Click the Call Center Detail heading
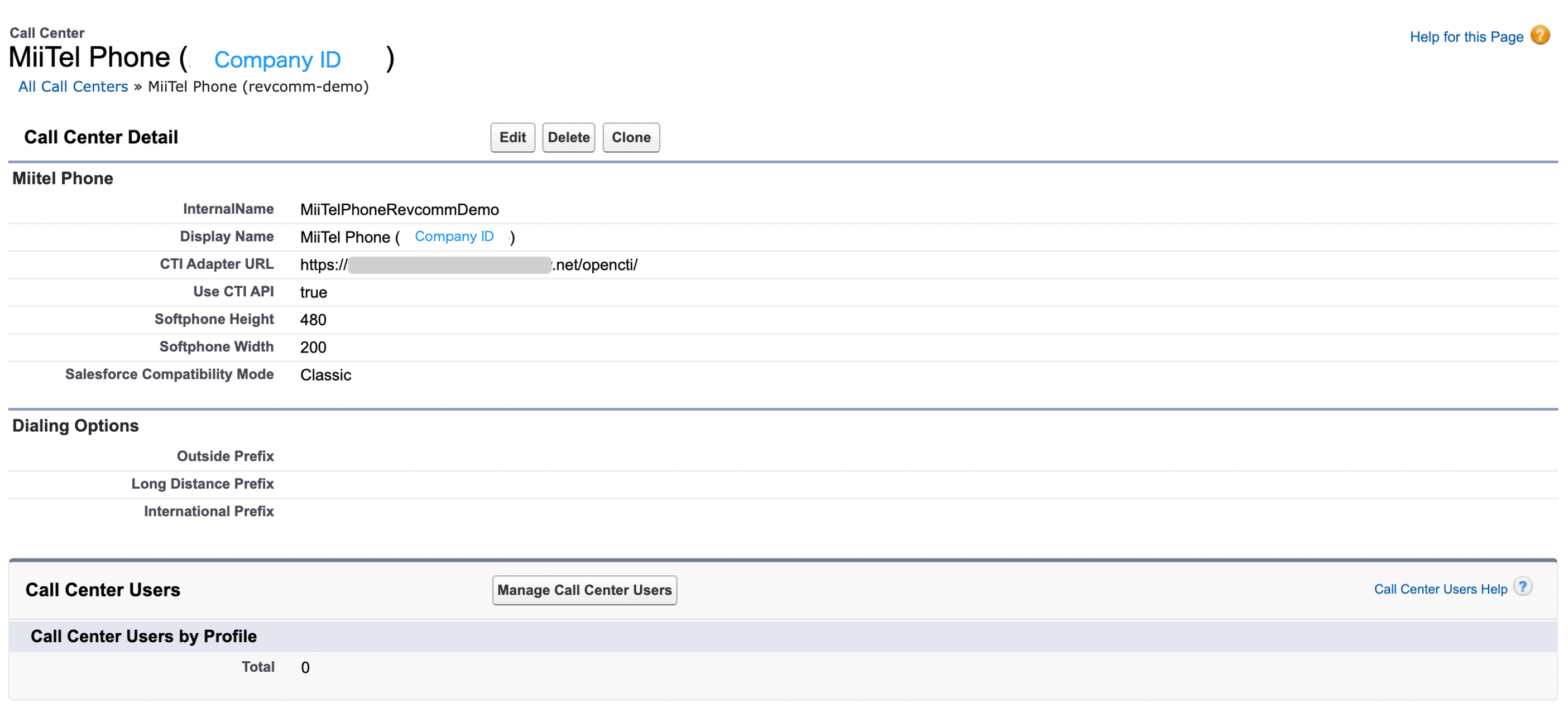Screen dimensions: 1568x718 101,137
